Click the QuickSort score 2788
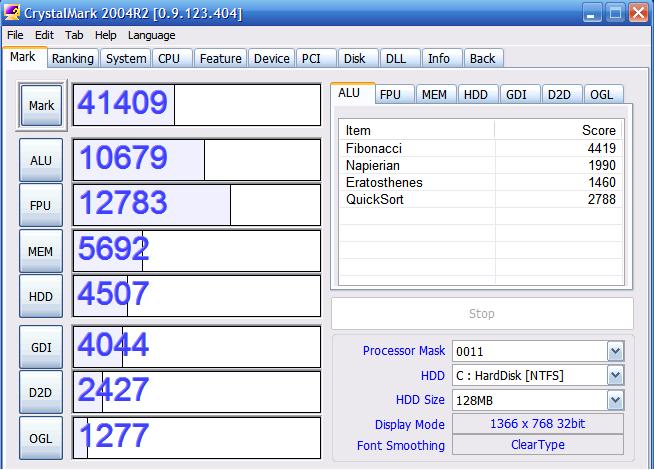Viewport: 655px width, 470px height. coord(602,199)
